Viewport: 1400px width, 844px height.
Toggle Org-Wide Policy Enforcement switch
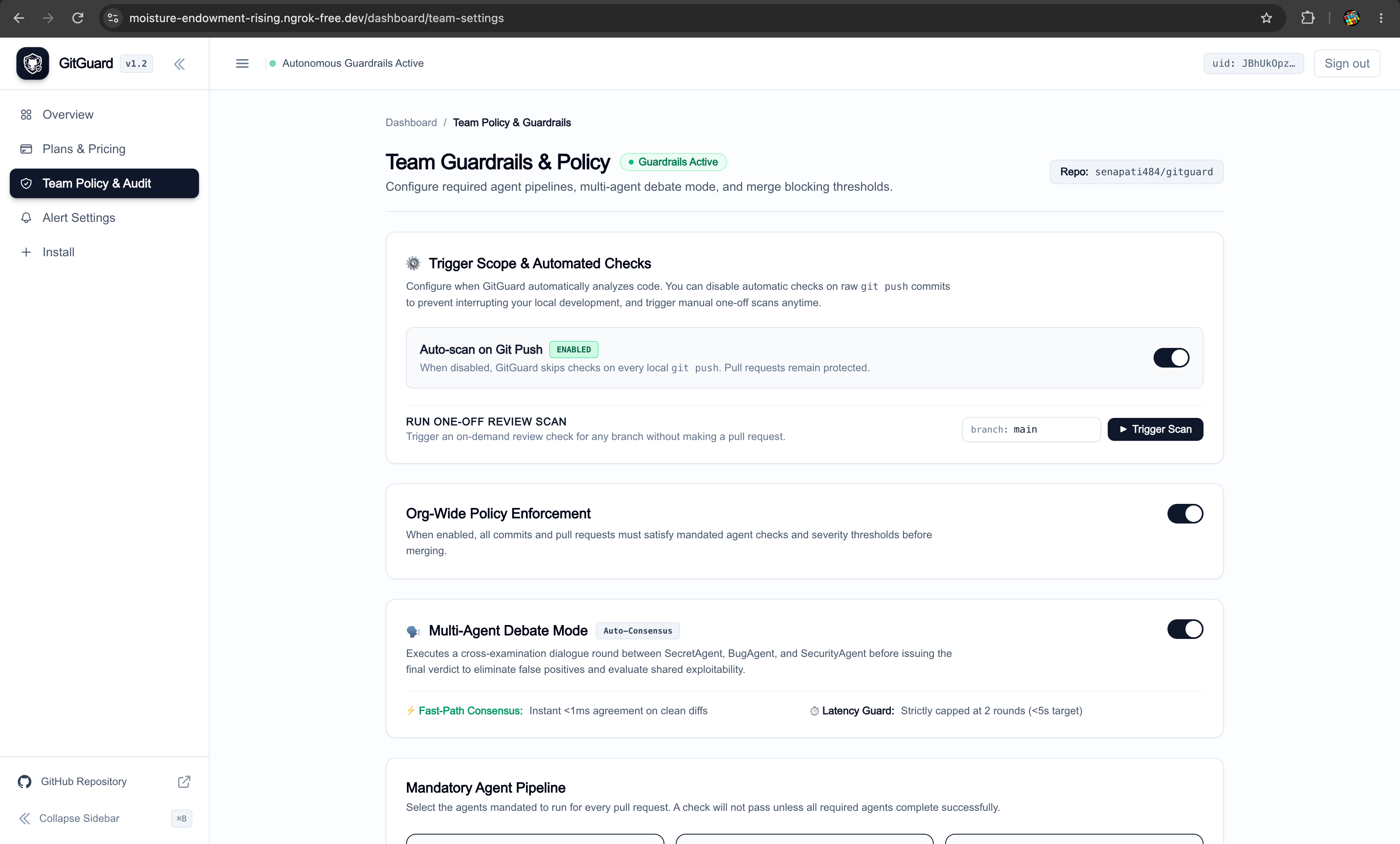(1185, 513)
